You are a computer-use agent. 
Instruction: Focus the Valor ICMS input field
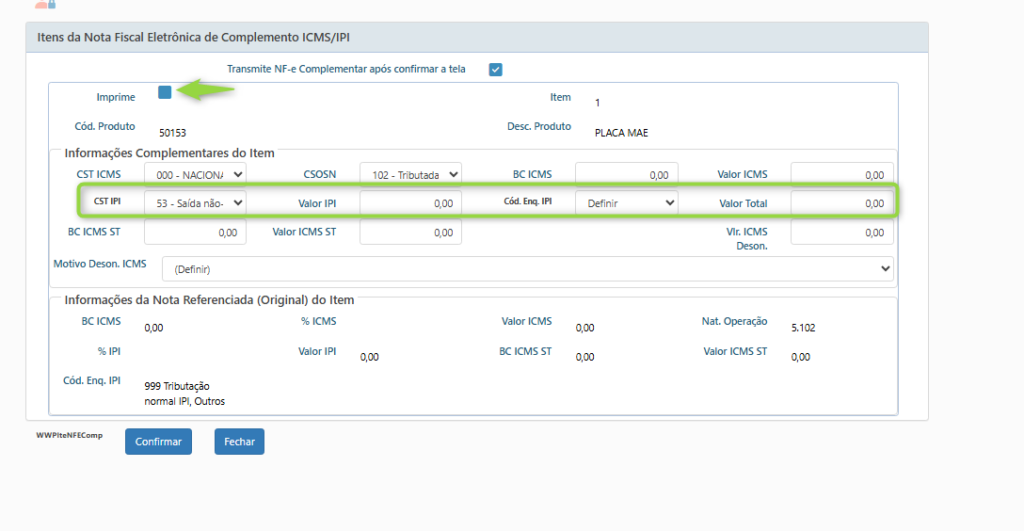[841, 174]
